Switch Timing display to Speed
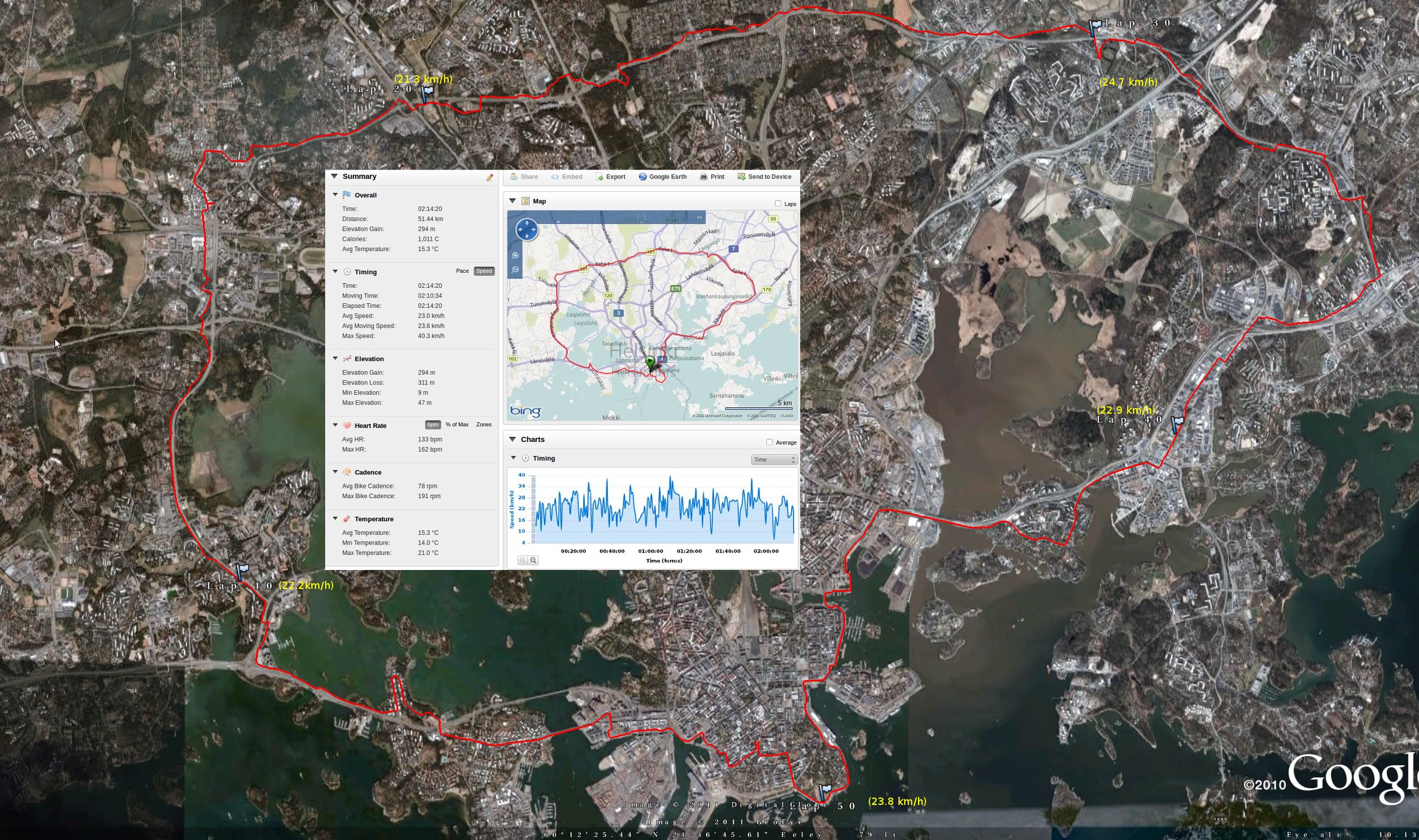This screenshot has height=840, width=1419. [484, 271]
